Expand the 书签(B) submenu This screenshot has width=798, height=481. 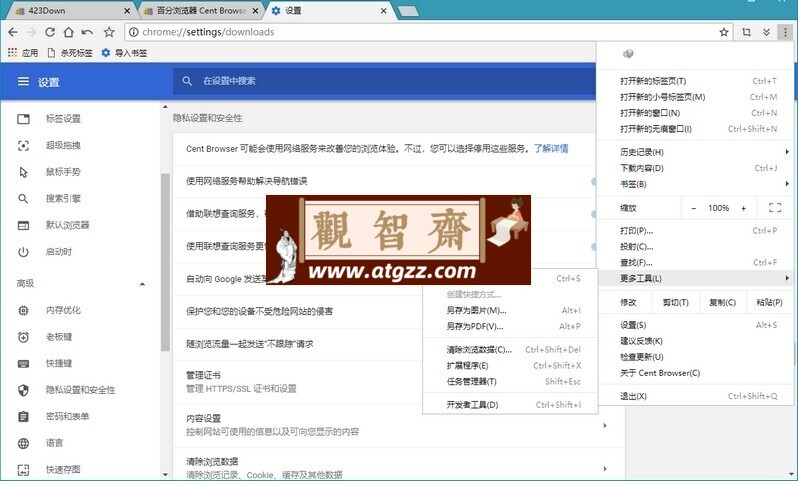pos(695,184)
